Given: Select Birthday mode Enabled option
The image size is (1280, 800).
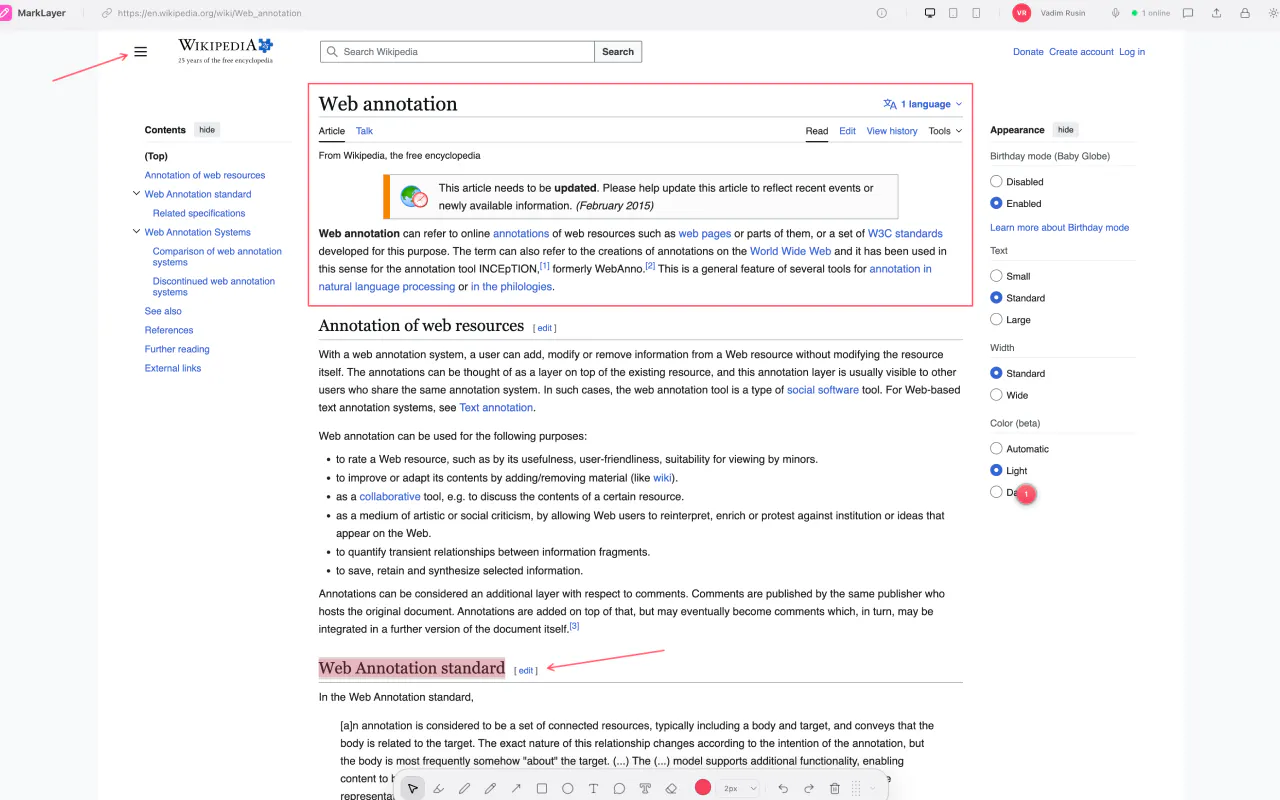Looking at the screenshot, I should coord(996,203).
